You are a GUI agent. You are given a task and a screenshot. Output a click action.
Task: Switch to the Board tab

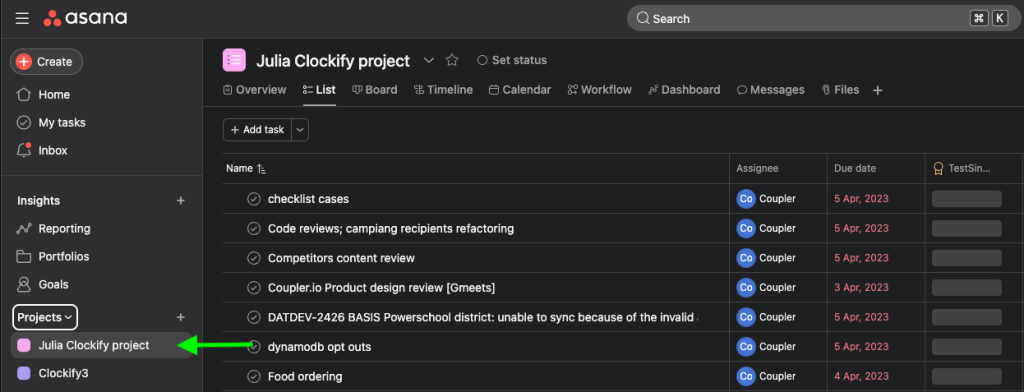[x=375, y=90]
